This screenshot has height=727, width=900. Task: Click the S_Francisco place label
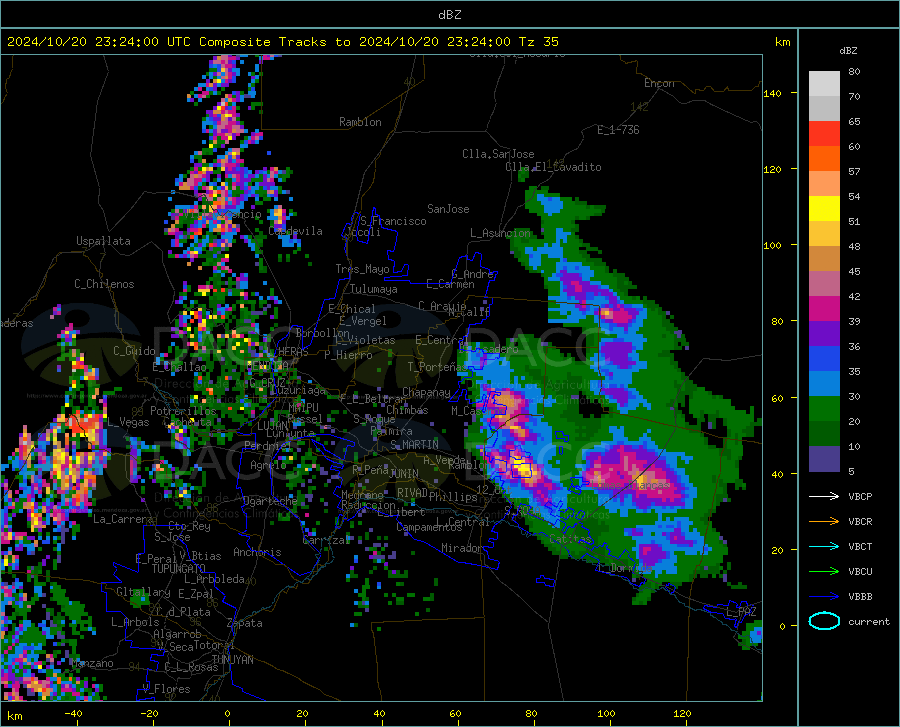393,221
